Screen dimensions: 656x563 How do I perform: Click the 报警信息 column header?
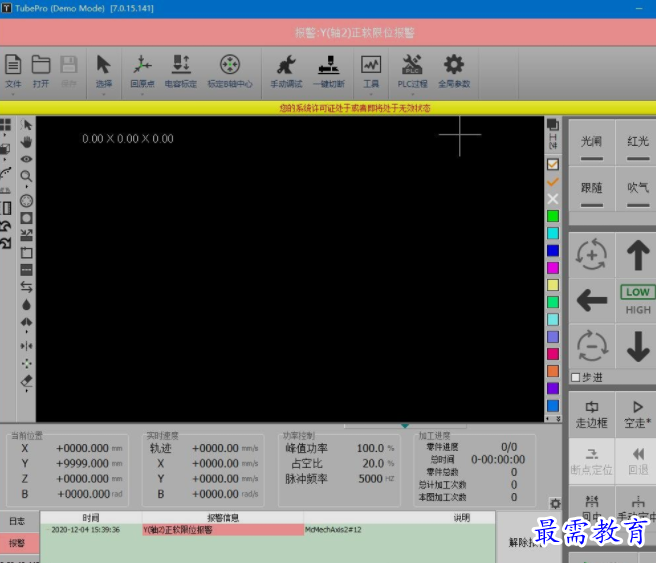click(x=223, y=518)
